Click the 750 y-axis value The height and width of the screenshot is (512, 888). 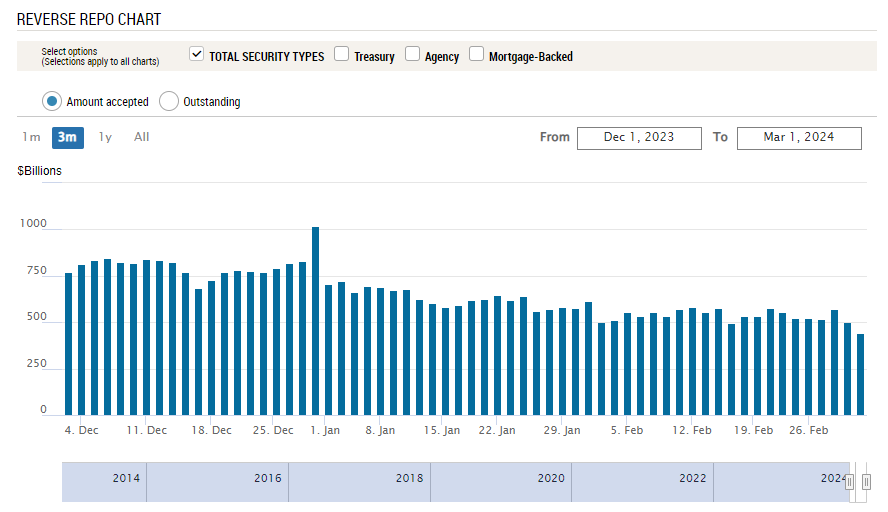(37, 270)
